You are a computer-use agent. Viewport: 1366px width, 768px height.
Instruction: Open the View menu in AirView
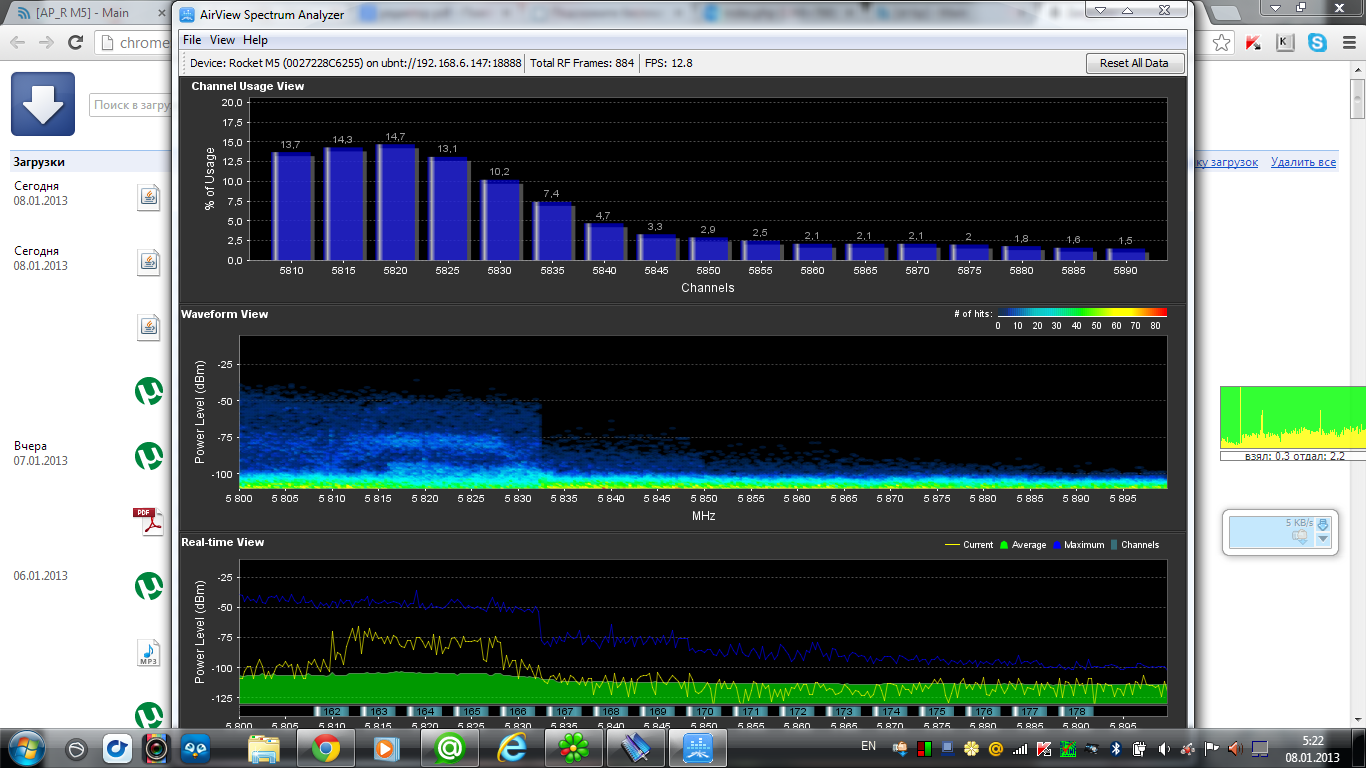coord(222,40)
